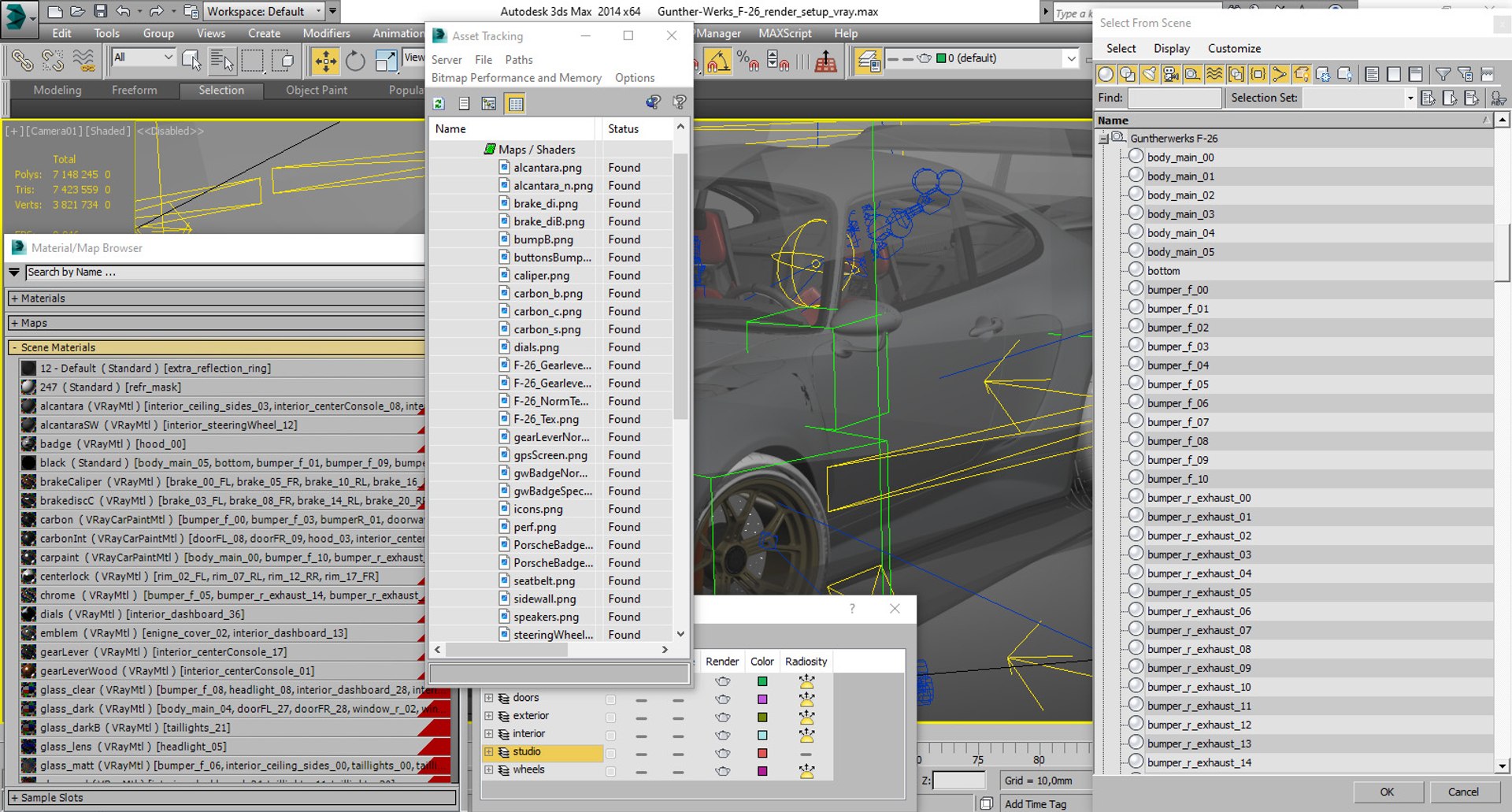
Task: Expand the doors layer in layer manager
Action: coord(489,698)
